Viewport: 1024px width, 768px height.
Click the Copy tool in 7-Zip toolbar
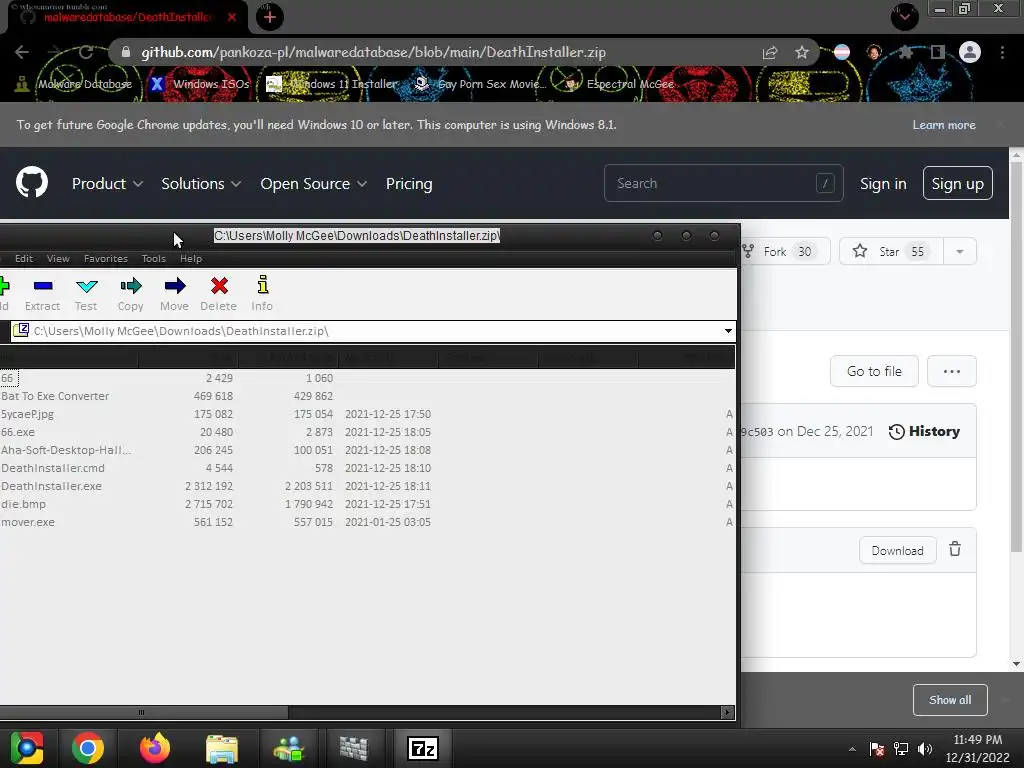[x=131, y=293]
